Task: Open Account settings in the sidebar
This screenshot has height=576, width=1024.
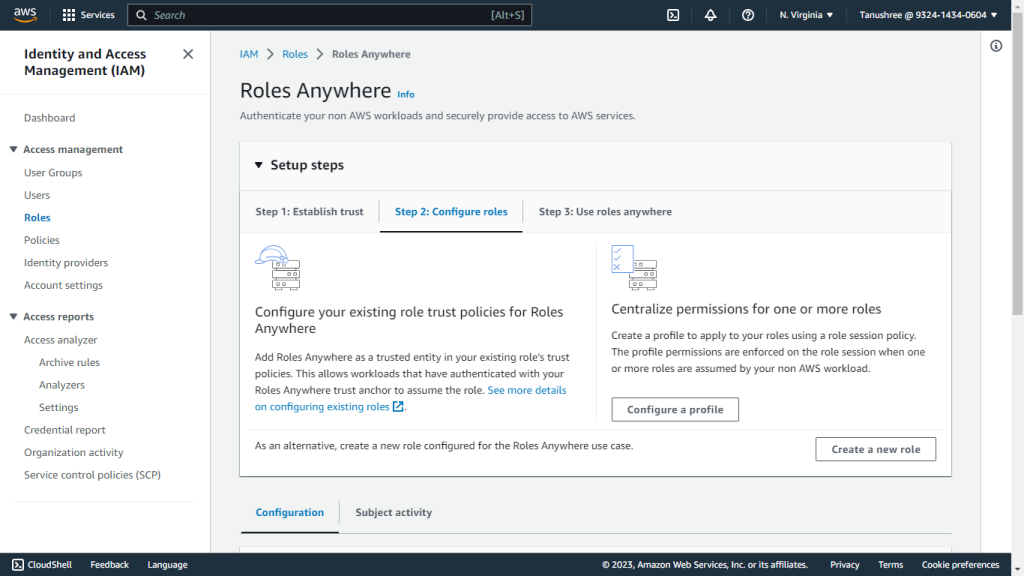Action: (63, 285)
